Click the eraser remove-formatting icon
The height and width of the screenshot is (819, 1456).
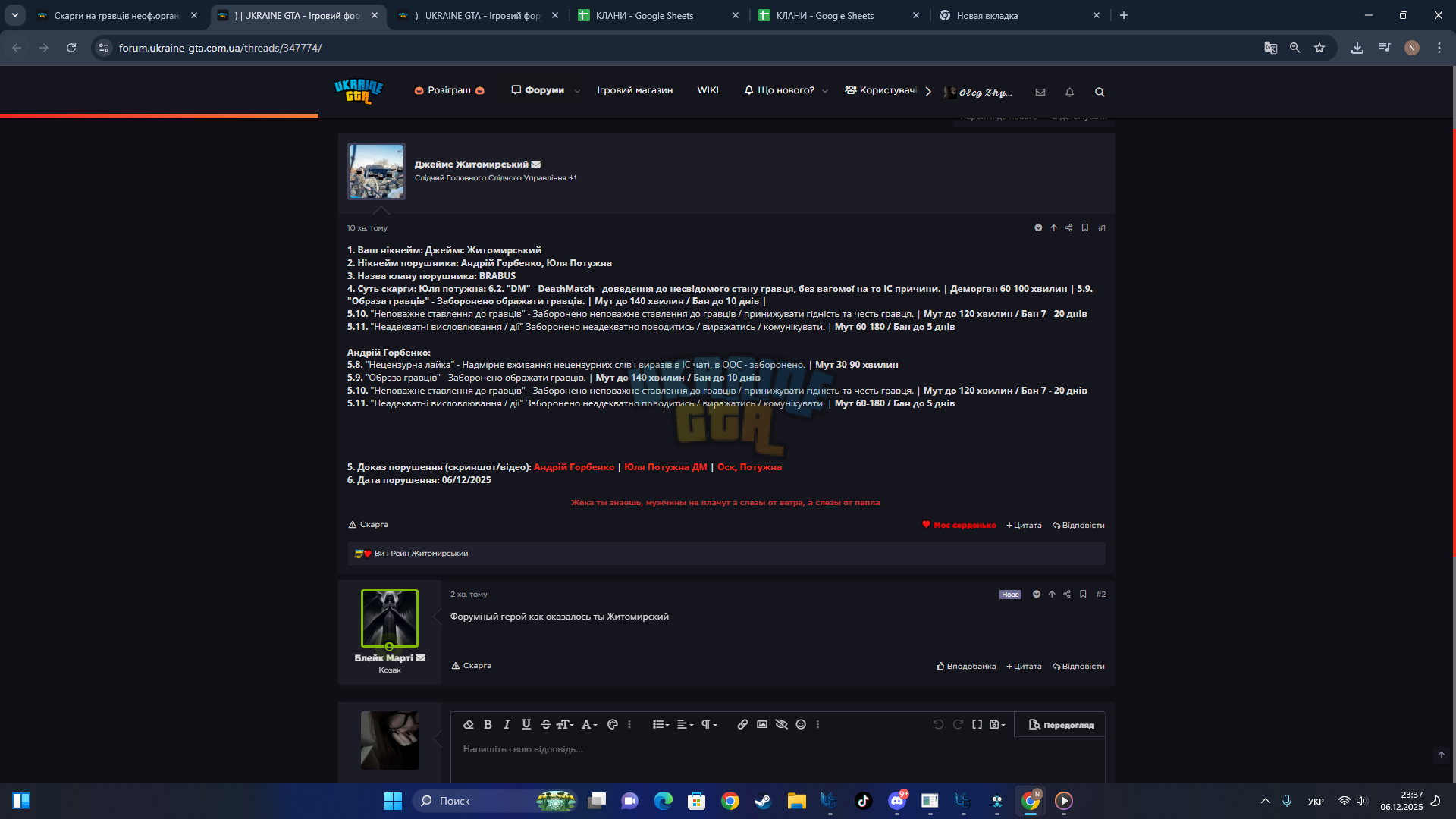point(469,724)
